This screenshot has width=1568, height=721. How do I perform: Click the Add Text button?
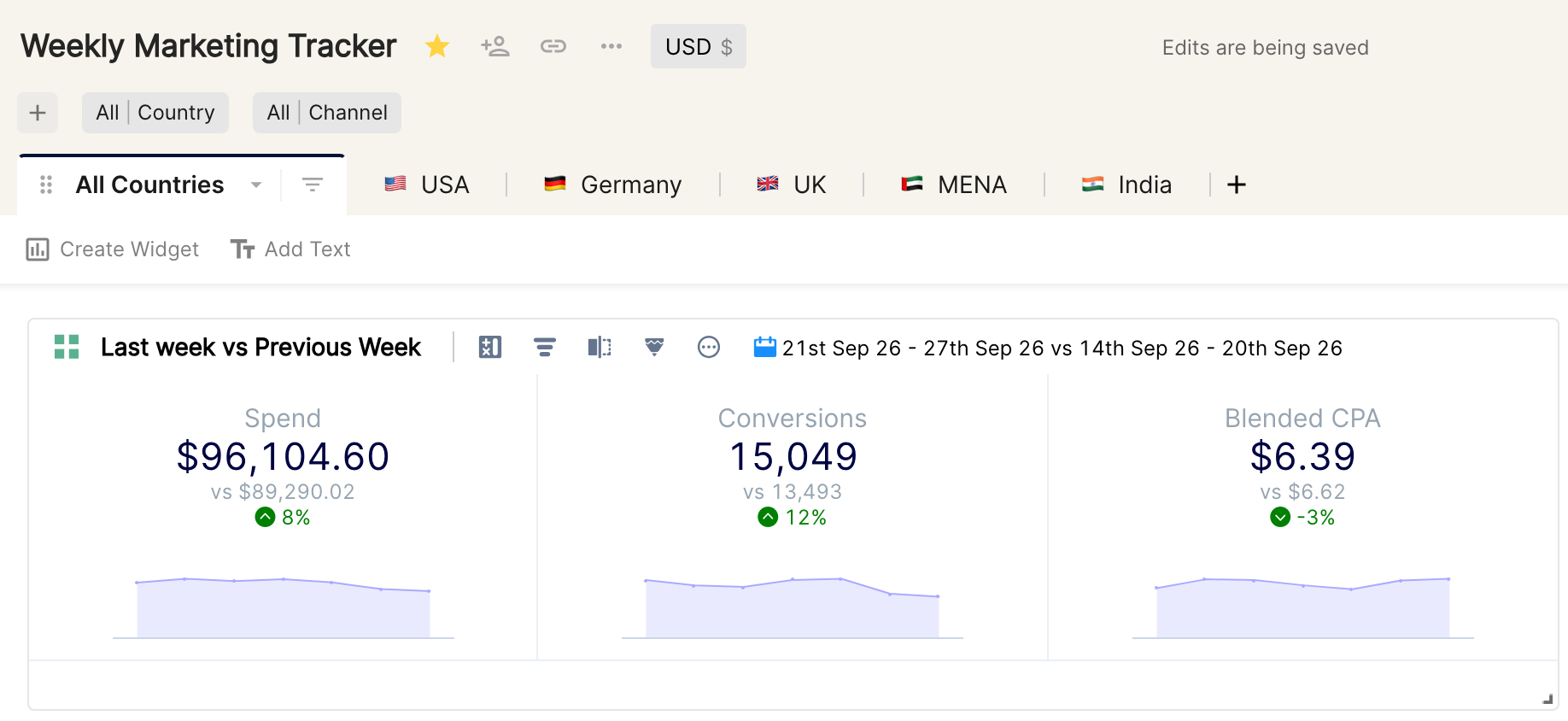click(290, 249)
